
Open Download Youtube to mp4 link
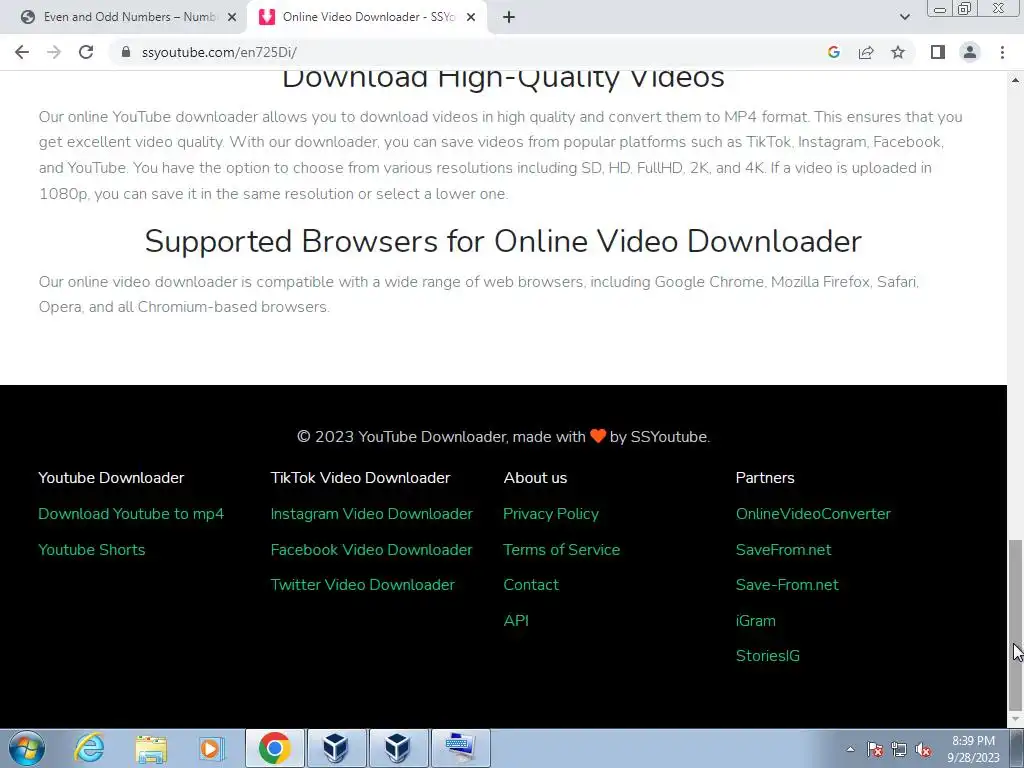(x=131, y=514)
